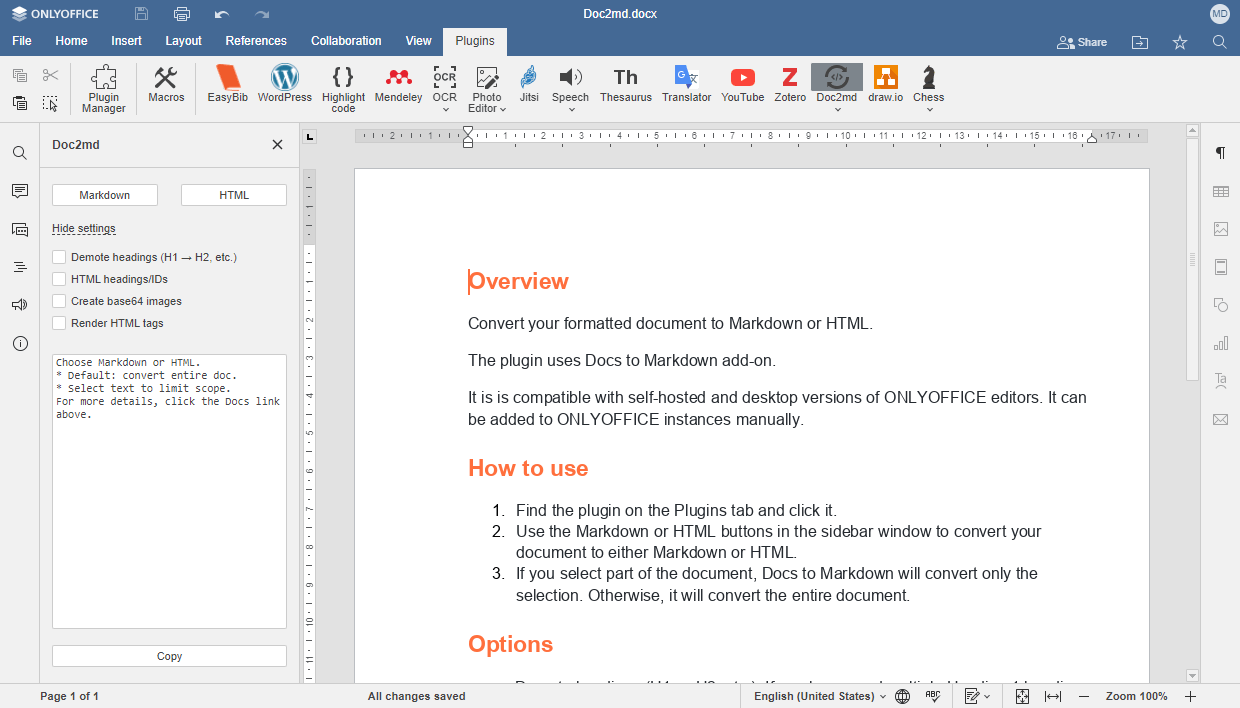Convert document with Markdown button

105,195
